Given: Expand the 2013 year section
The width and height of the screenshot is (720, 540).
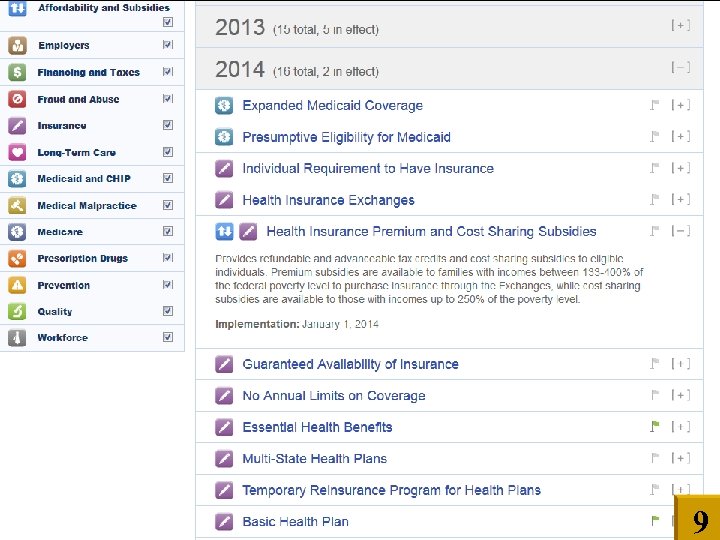Looking at the screenshot, I should tap(680, 26).
